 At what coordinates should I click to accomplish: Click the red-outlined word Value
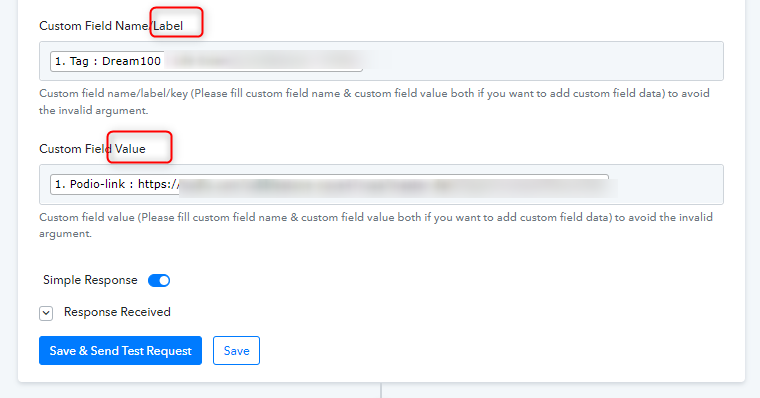coord(130,149)
